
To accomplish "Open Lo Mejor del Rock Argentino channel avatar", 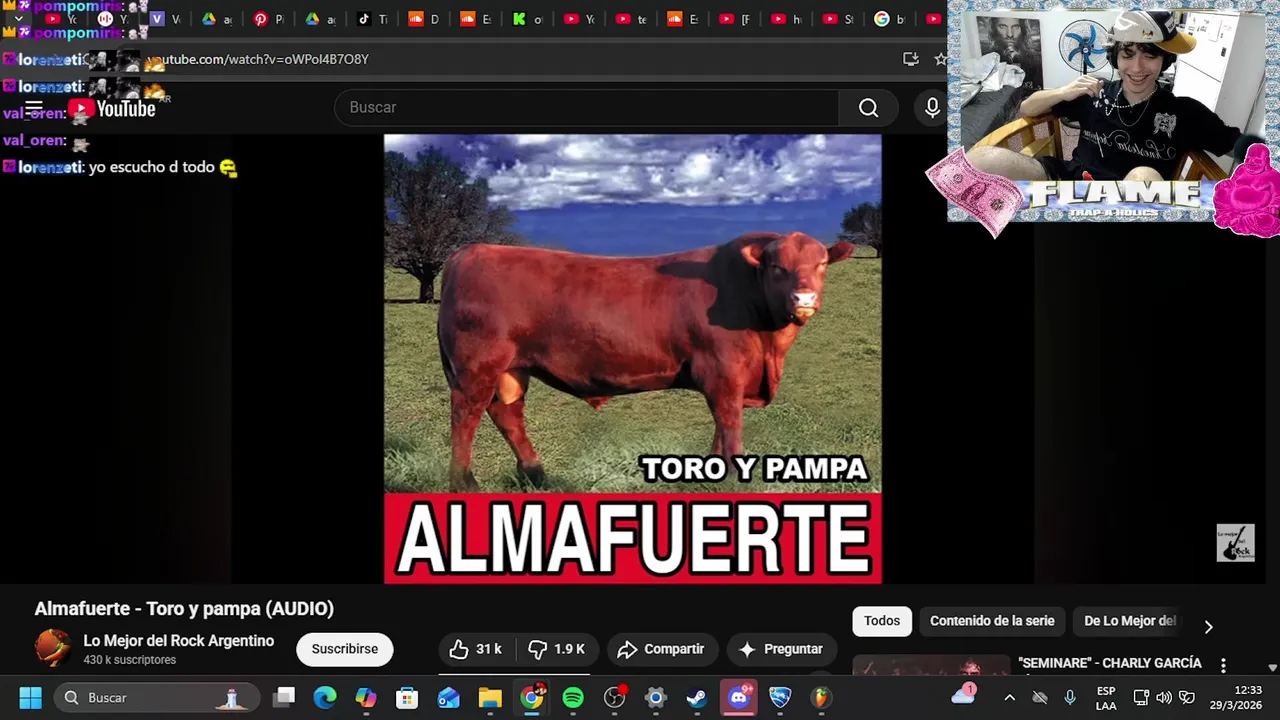I will point(53,648).
